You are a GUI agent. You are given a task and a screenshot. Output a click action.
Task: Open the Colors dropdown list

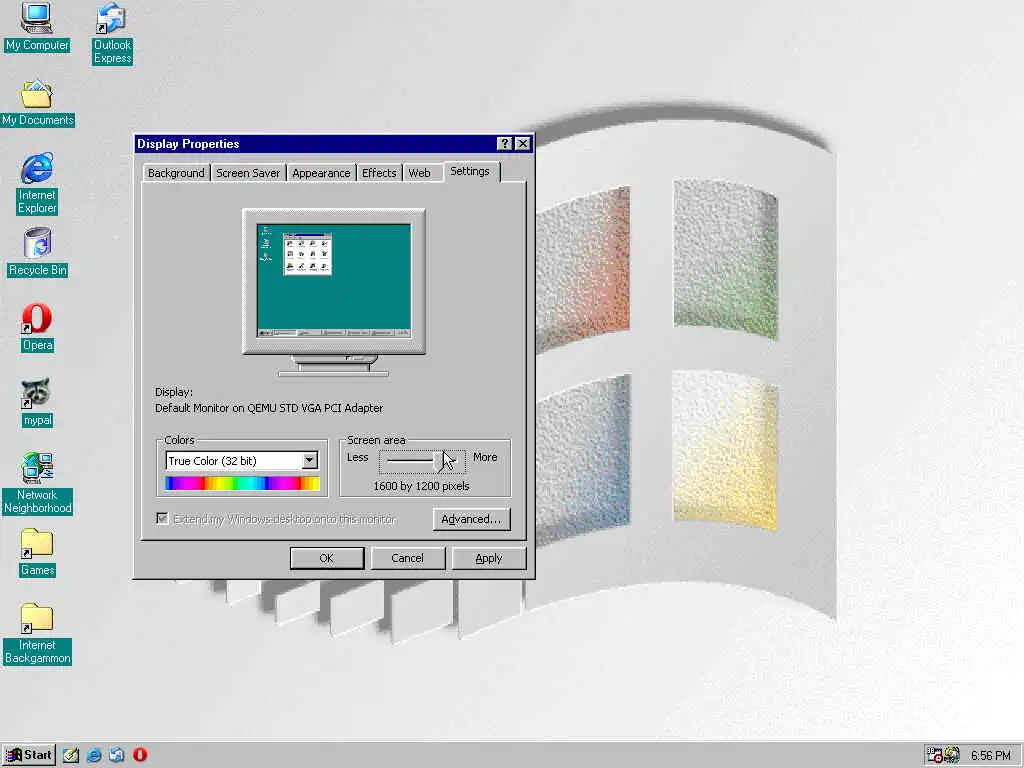(310, 460)
